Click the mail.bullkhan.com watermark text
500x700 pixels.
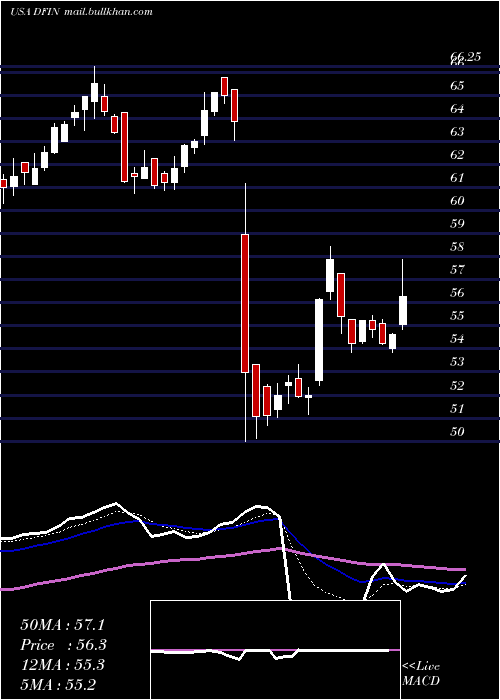[x=108, y=12]
